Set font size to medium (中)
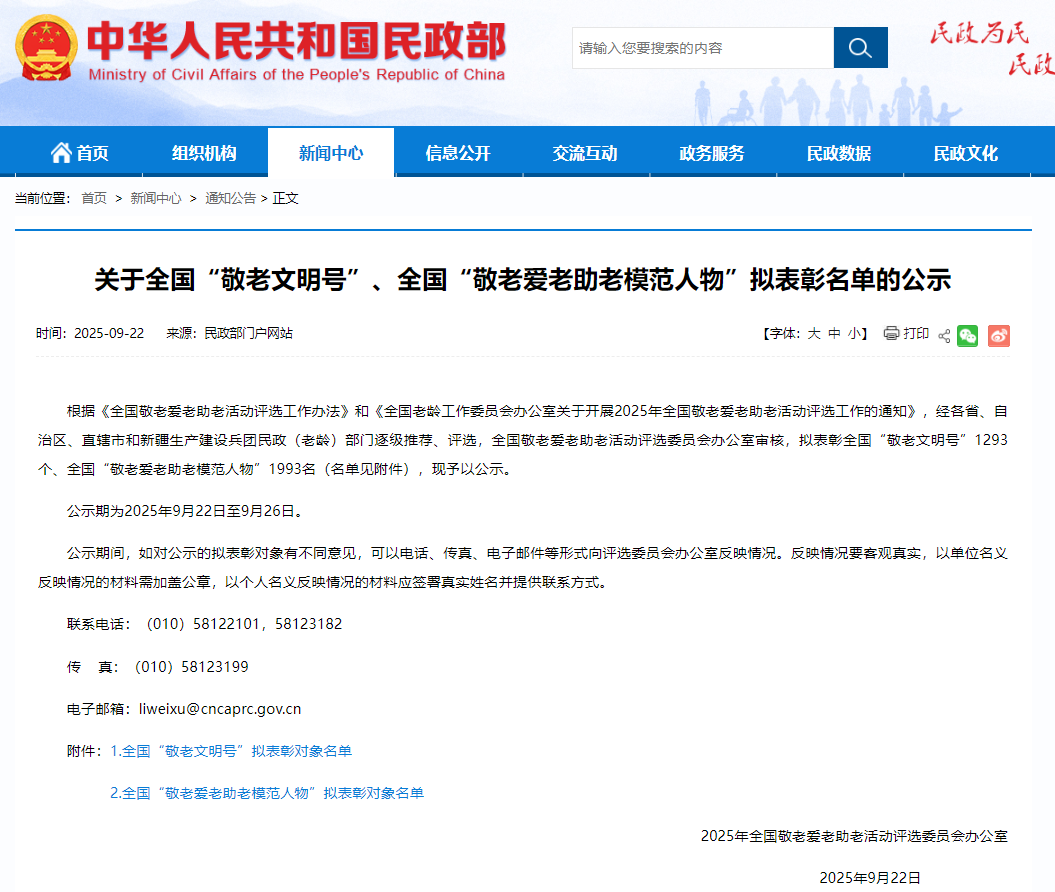Image resolution: width=1055 pixels, height=892 pixels. click(834, 334)
